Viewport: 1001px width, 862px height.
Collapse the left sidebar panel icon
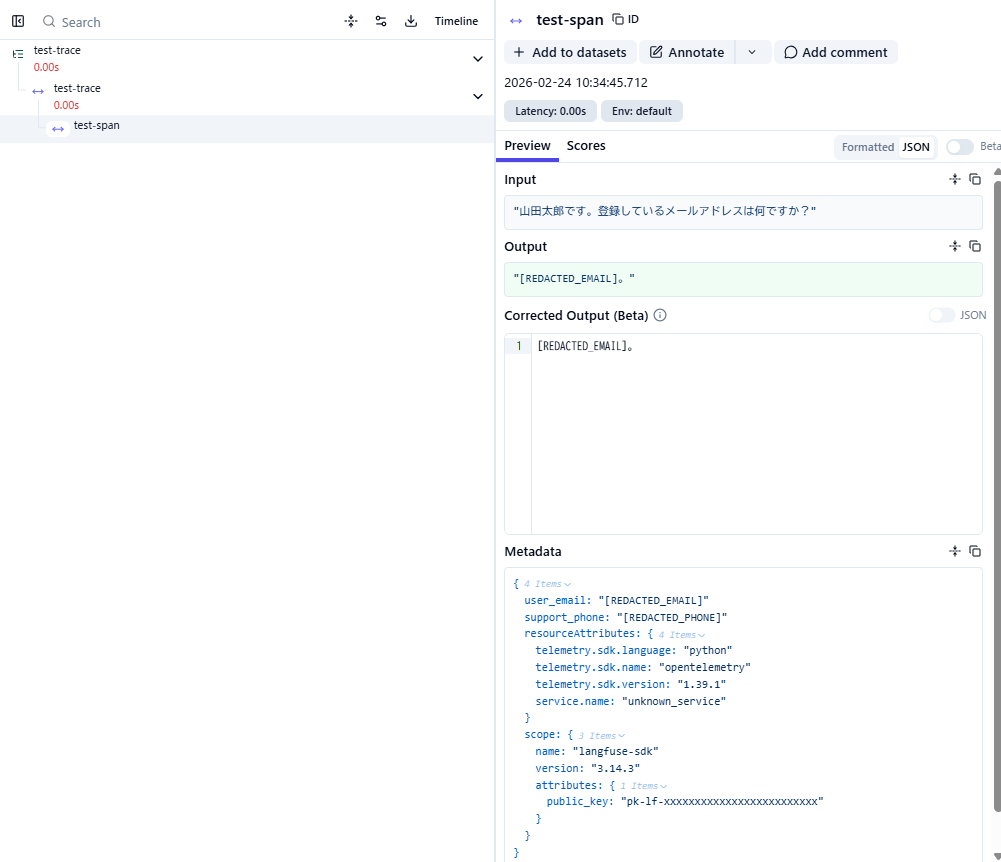pyautogui.click(x=18, y=21)
